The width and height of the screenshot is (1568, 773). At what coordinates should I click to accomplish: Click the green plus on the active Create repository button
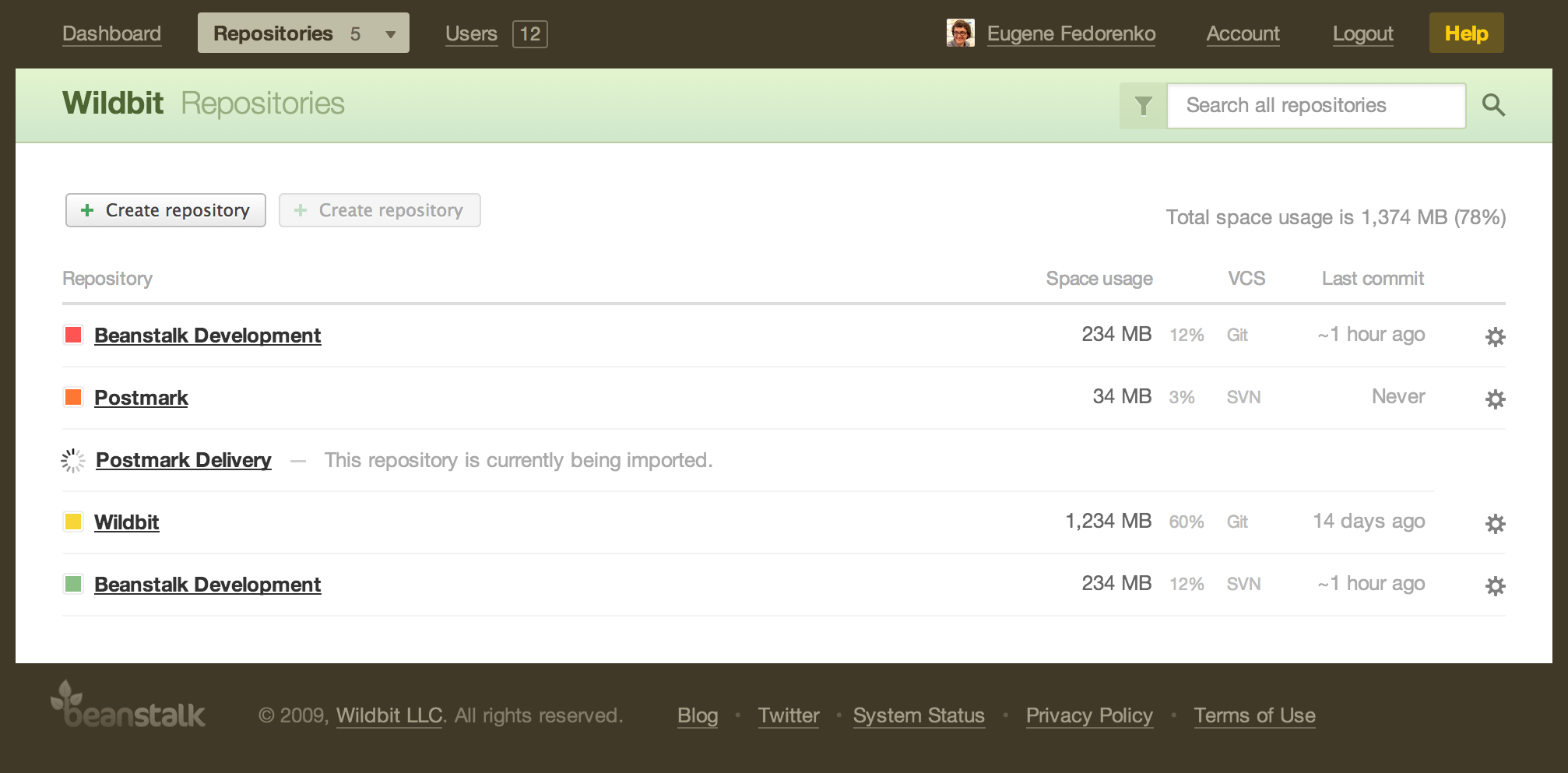click(x=87, y=210)
